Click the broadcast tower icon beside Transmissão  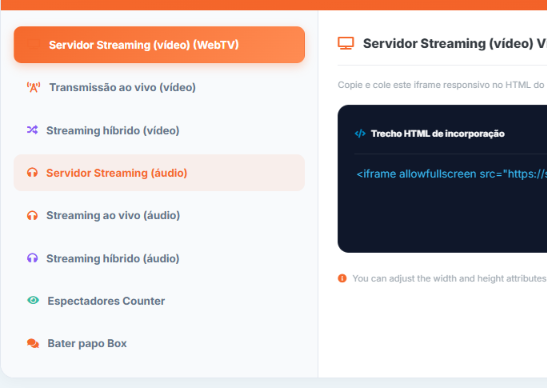[33, 87]
